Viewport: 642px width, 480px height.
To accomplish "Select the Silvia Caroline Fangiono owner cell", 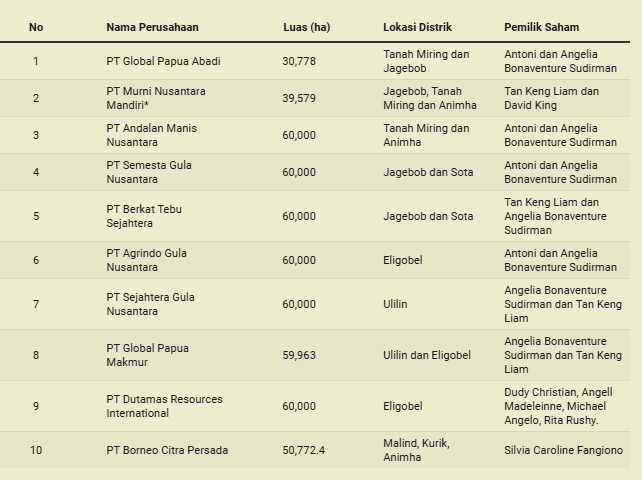I will tap(563, 450).
